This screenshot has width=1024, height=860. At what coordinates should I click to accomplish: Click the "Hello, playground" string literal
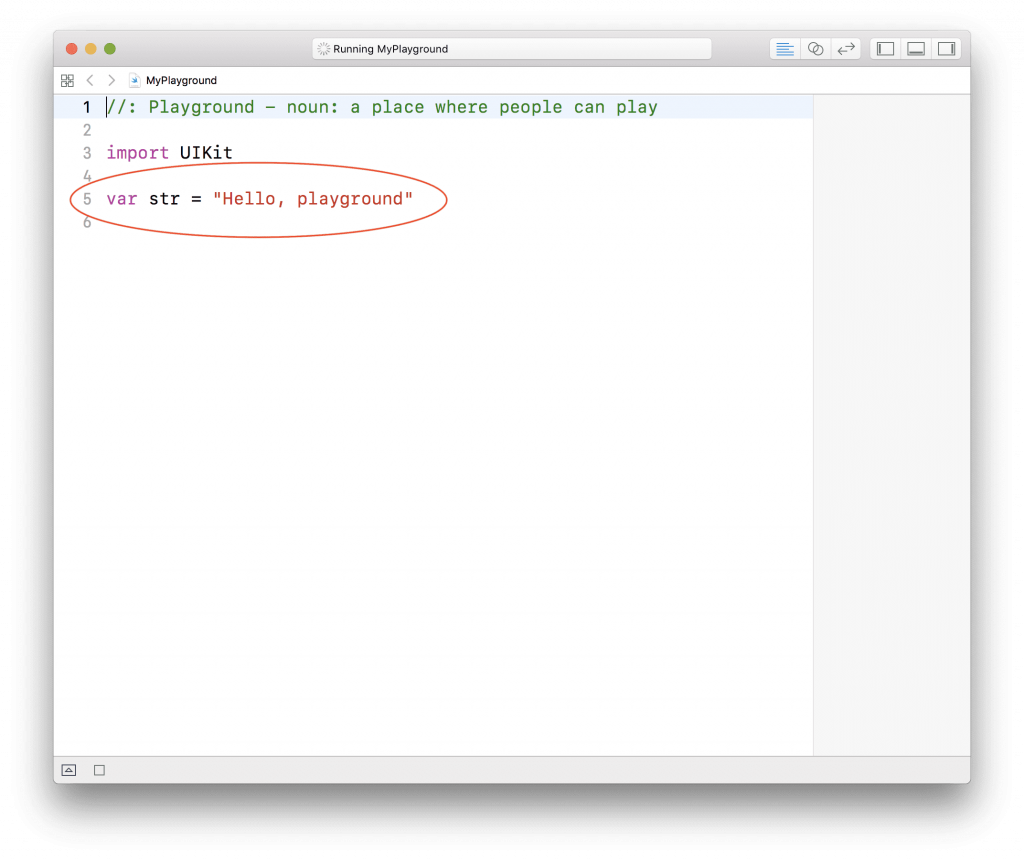point(313,199)
